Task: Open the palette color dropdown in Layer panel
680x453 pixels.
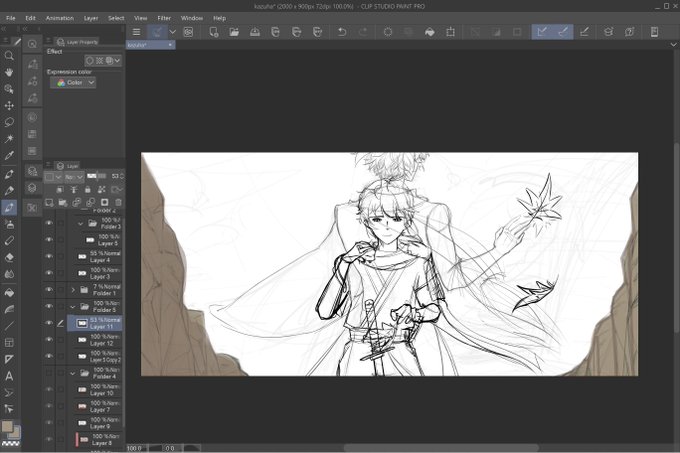Action: [53, 176]
